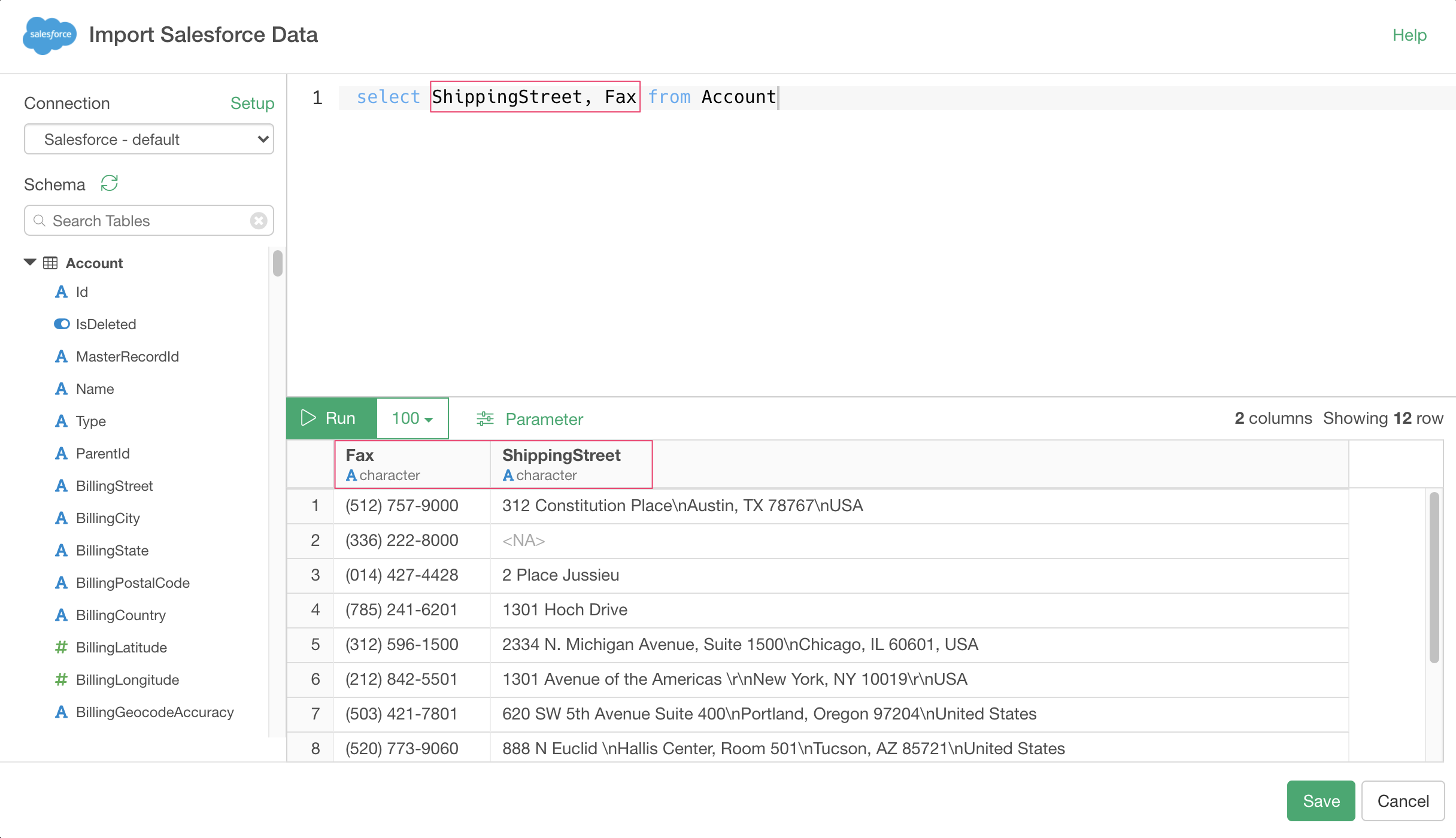1456x838 pixels.
Task: Collapse the Account table tree
Action: [x=30, y=263]
